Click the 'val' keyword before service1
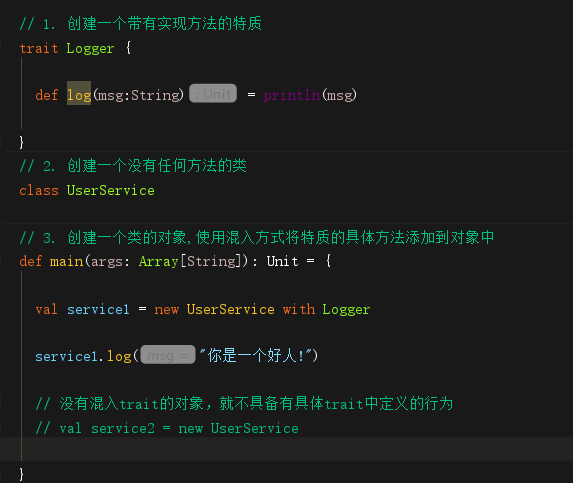 click(x=46, y=309)
